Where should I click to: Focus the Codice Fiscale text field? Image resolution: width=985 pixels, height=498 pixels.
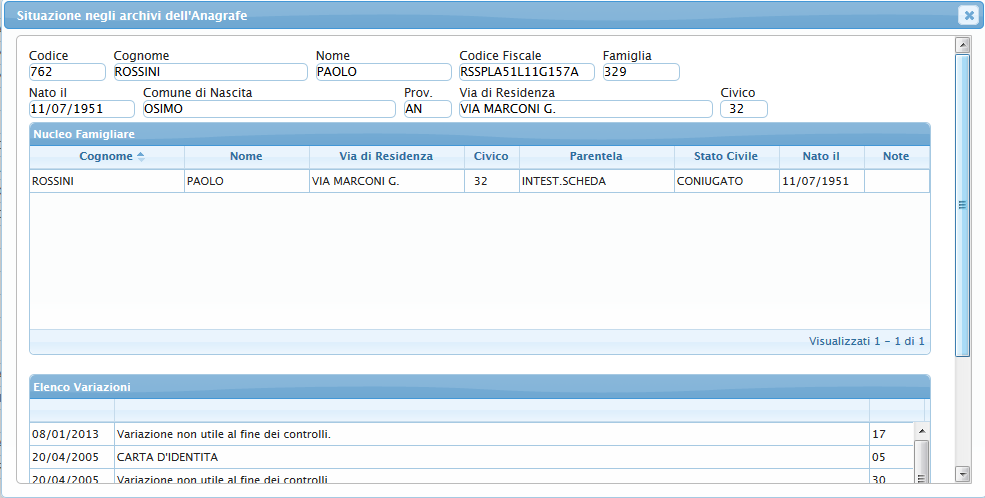pyautogui.click(x=526, y=72)
